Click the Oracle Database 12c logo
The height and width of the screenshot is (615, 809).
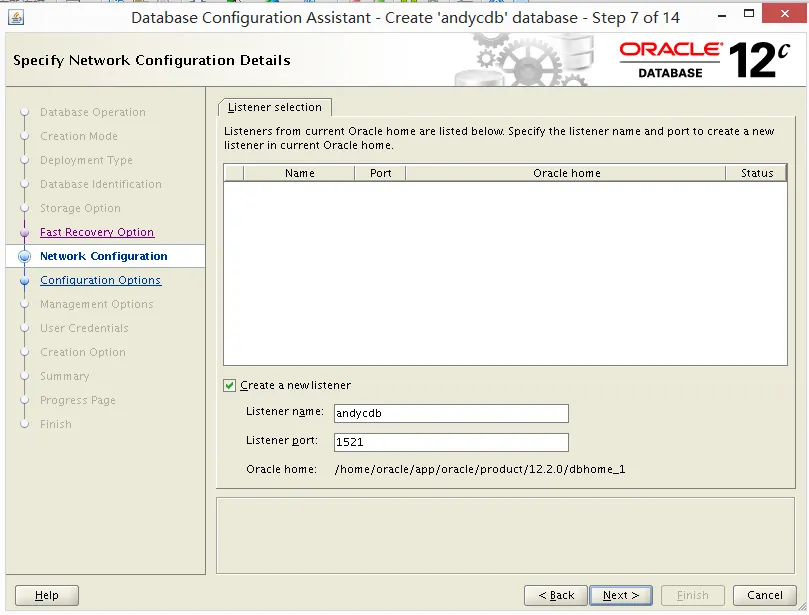click(x=705, y=60)
